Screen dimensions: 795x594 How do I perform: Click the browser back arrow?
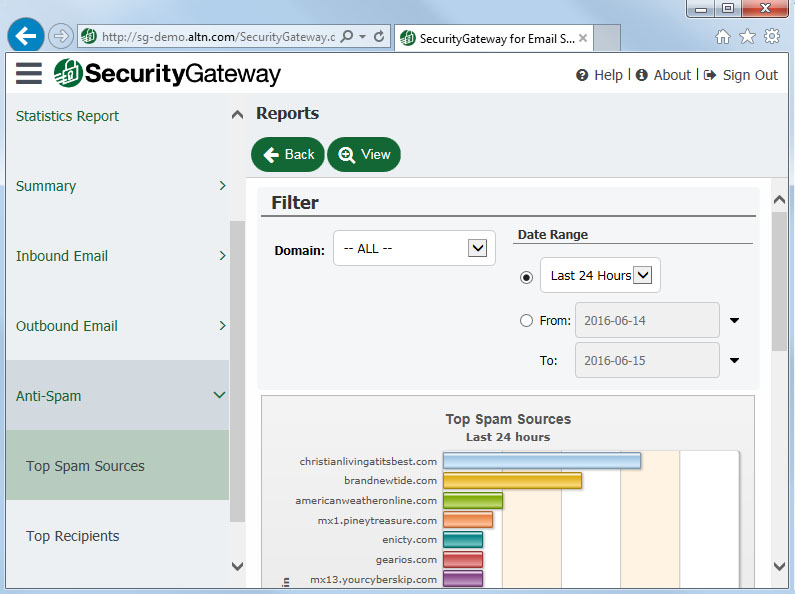click(26, 36)
